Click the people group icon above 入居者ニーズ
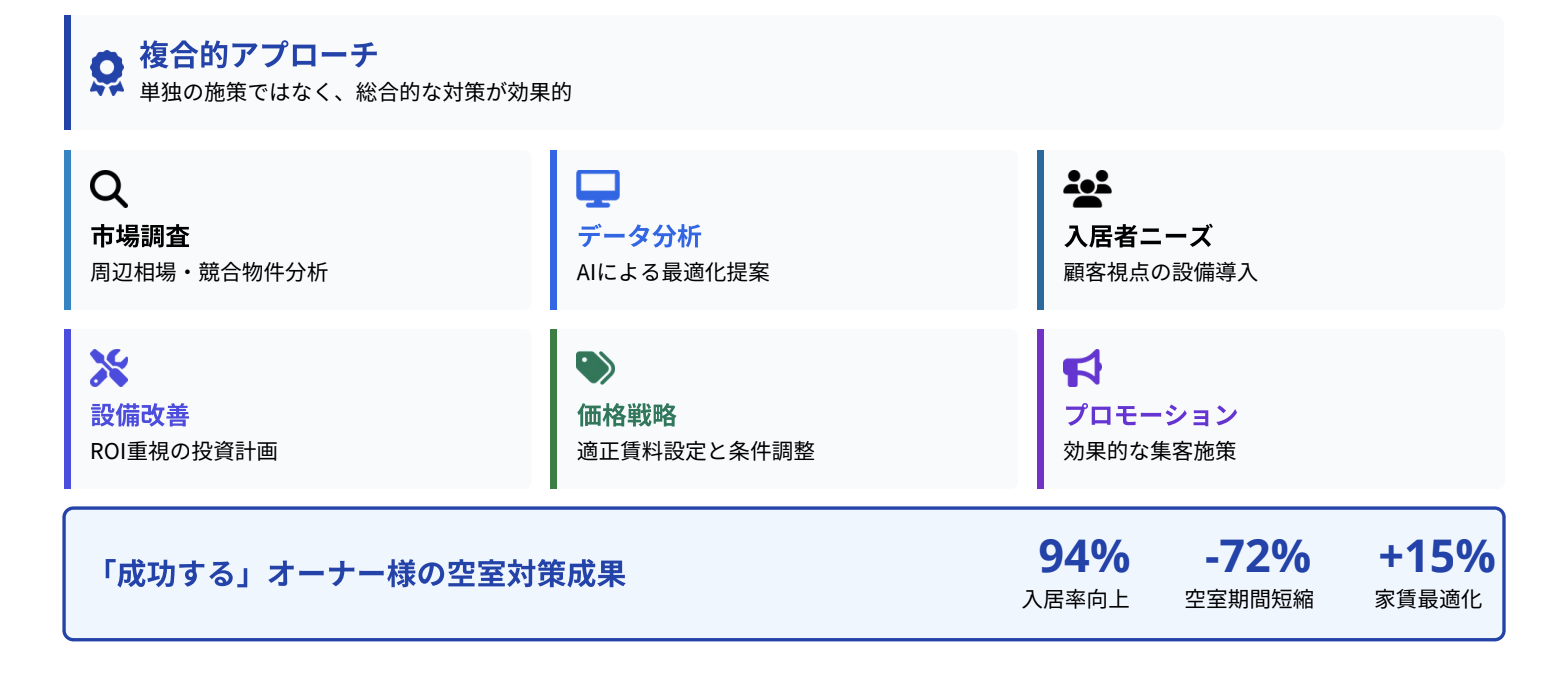1556x700 pixels. tap(1087, 189)
